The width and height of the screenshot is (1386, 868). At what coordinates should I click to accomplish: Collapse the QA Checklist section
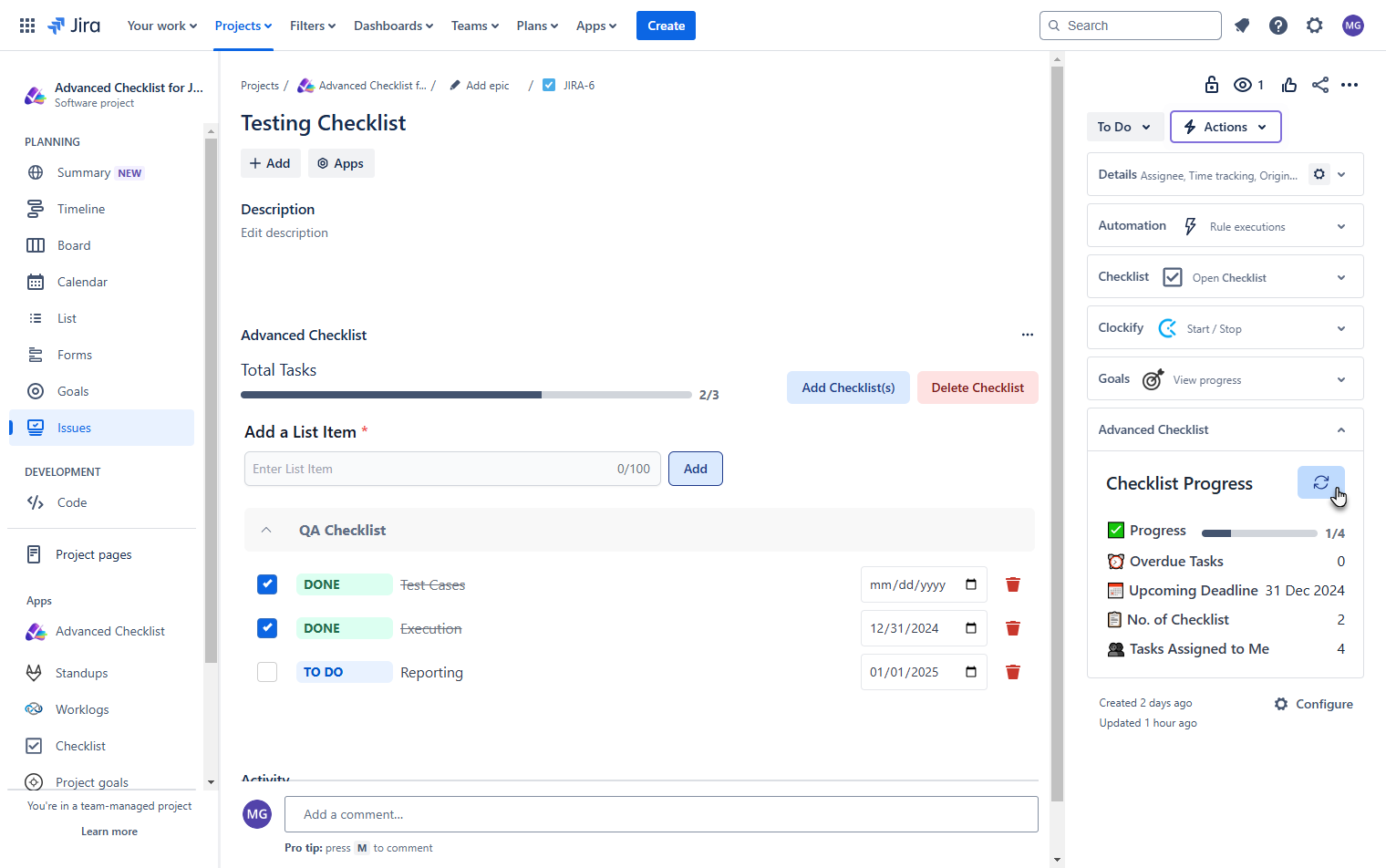click(266, 530)
